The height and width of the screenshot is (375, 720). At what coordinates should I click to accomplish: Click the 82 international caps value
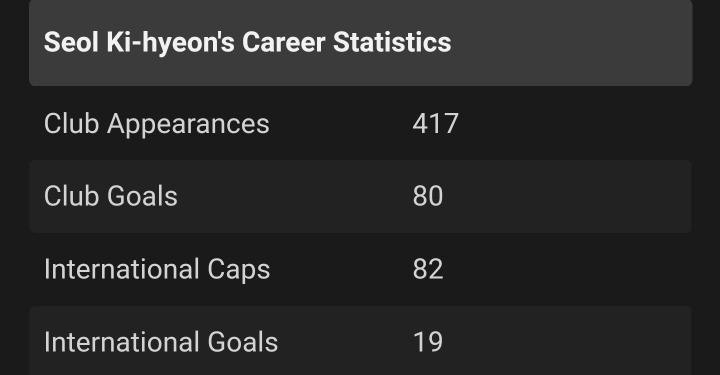[428, 269]
